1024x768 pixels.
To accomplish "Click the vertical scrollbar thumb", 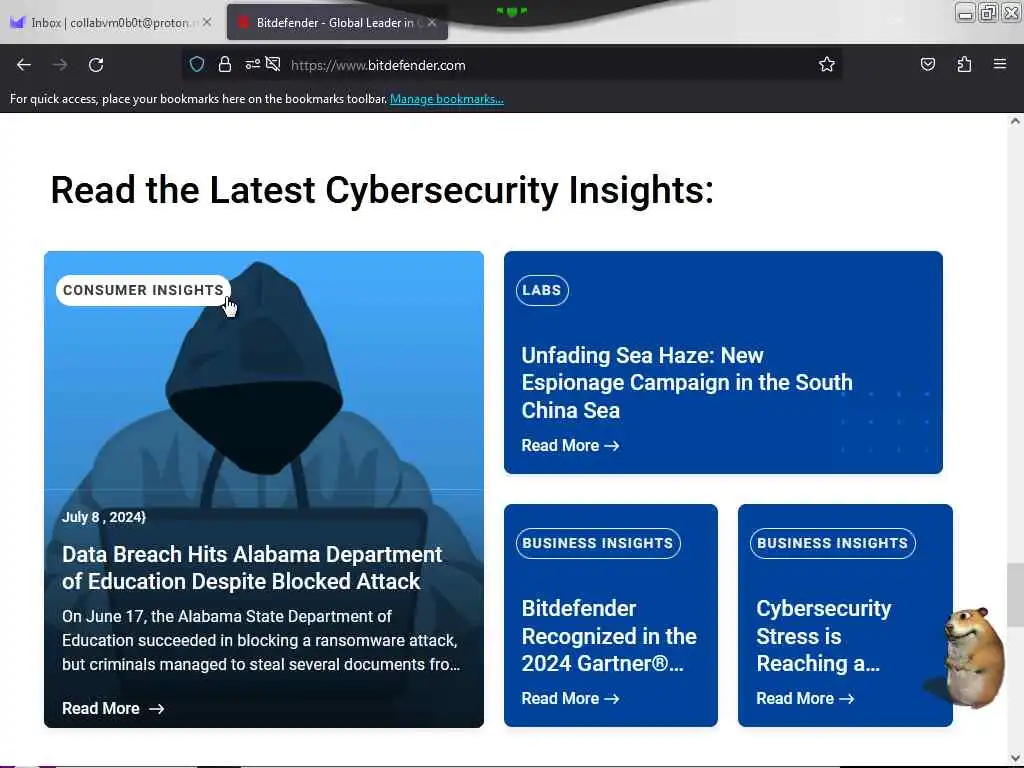I will tap(1015, 594).
